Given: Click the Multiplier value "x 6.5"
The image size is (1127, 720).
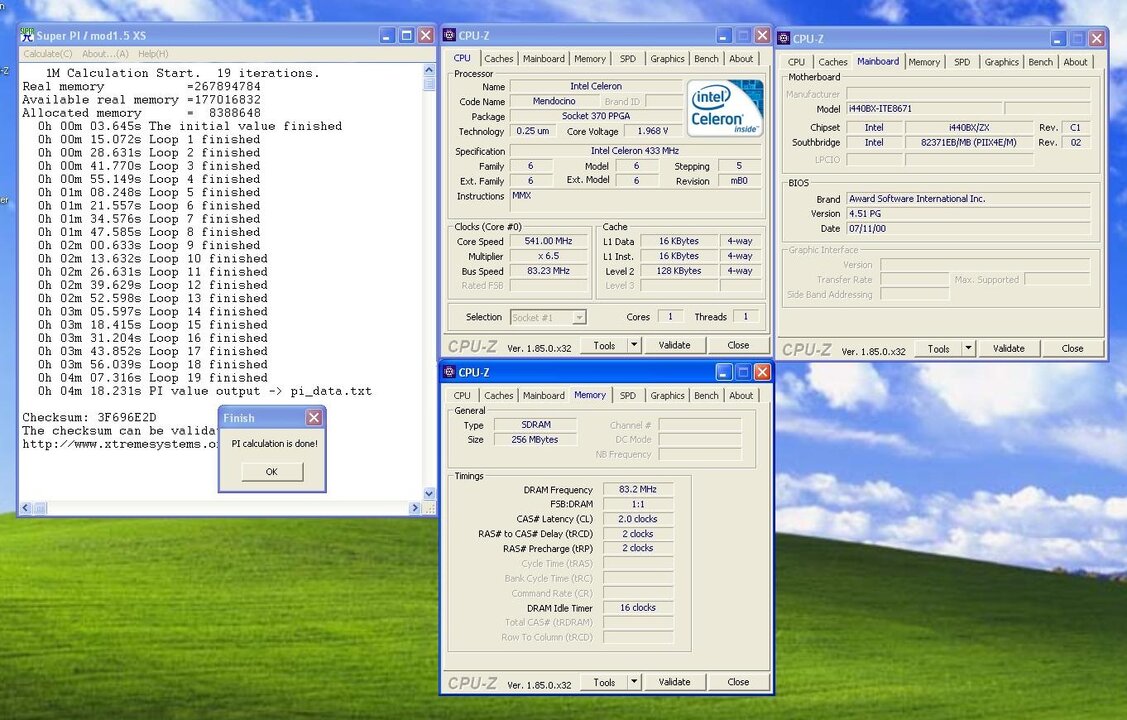Looking at the screenshot, I should [548, 257].
